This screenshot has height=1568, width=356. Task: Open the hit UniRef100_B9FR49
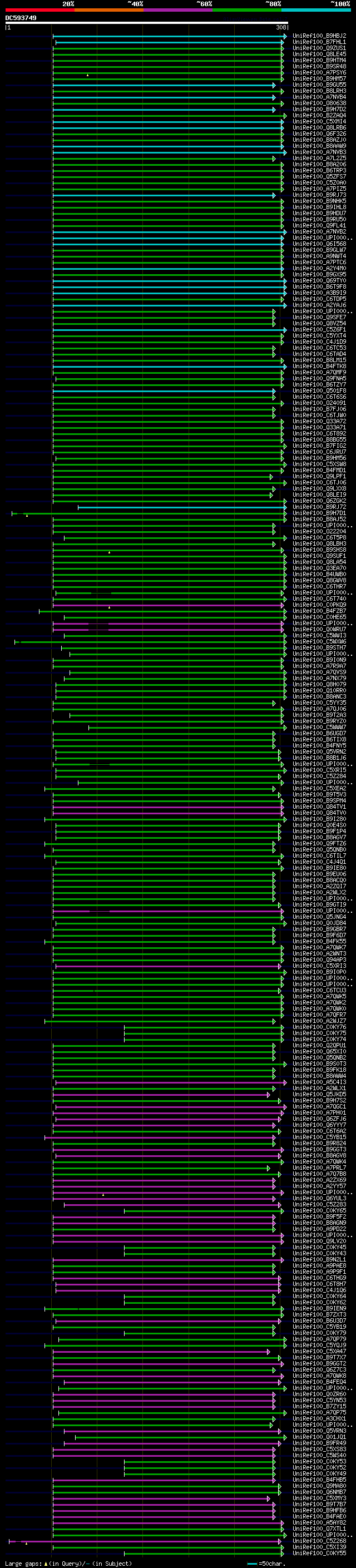pyautogui.click(x=319, y=1443)
